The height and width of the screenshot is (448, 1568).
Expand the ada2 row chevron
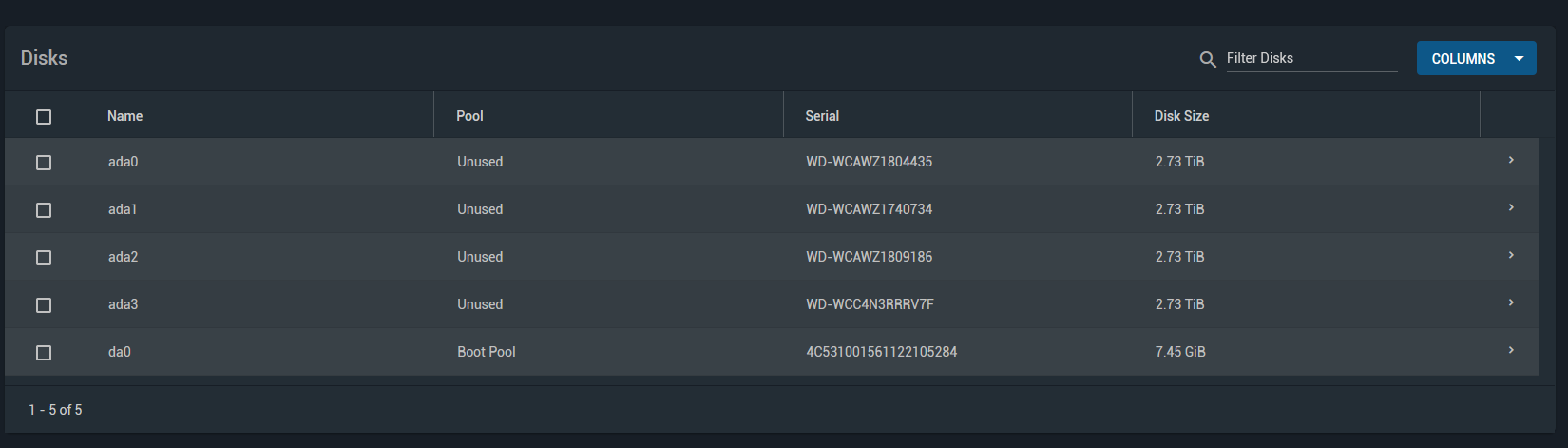coord(1511,255)
